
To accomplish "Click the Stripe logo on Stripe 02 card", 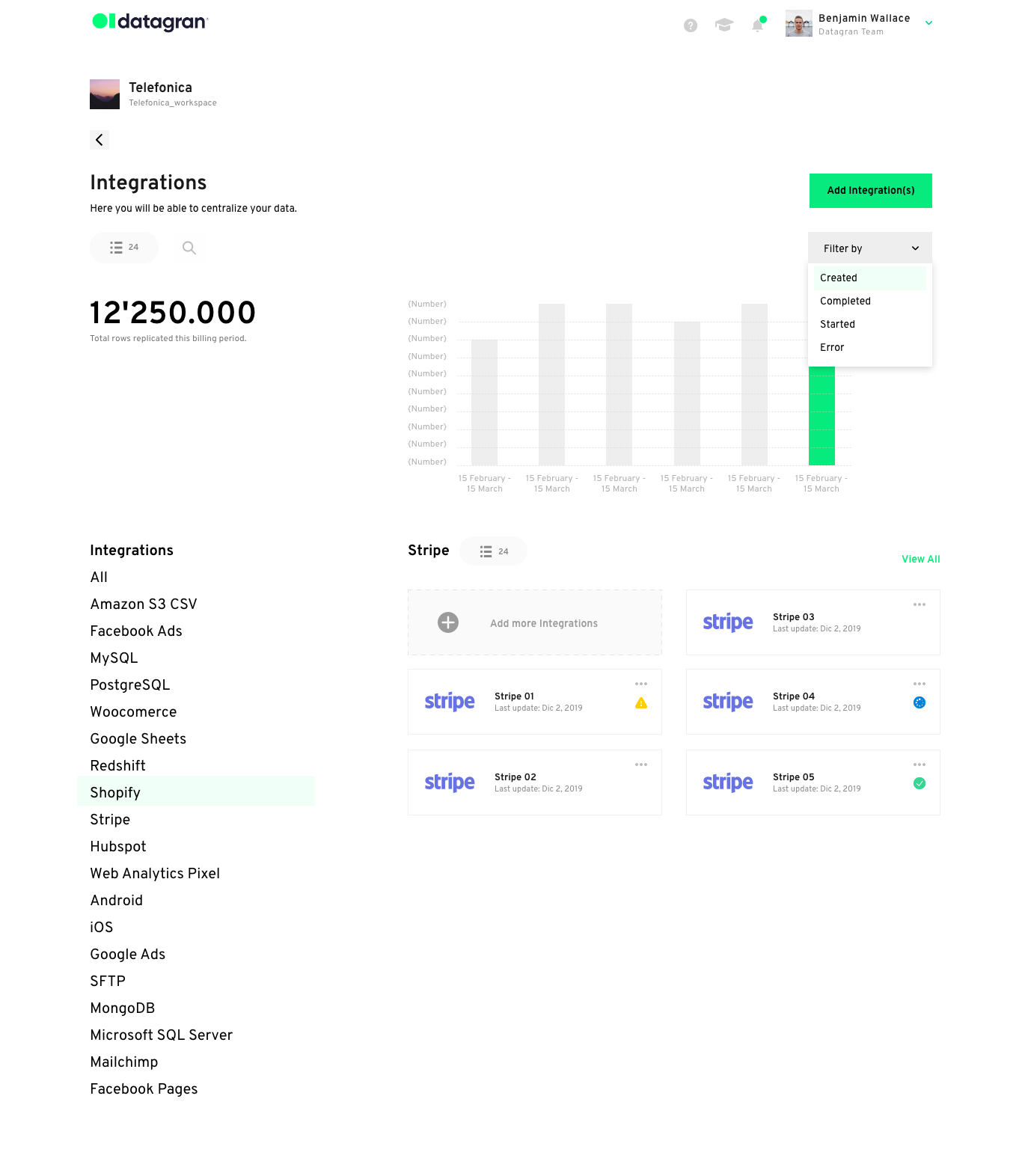I will [450, 783].
